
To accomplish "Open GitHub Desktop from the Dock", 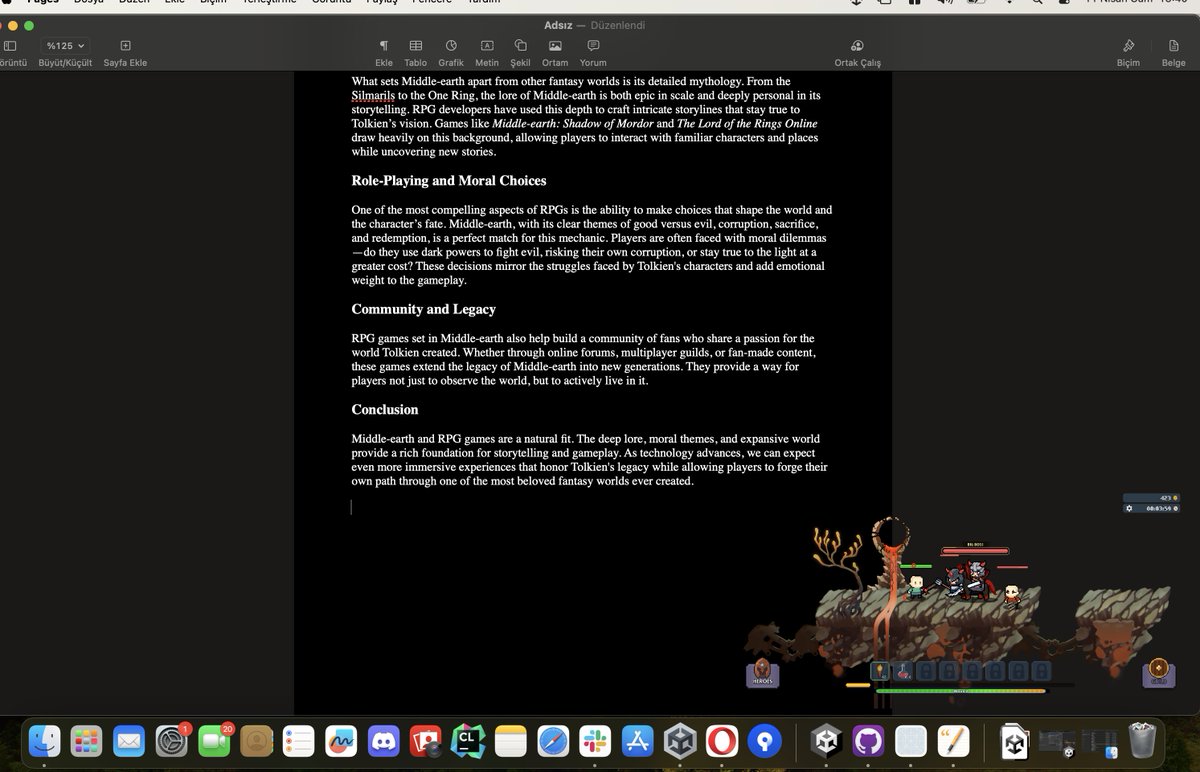I will pyautogui.click(x=868, y=741).
